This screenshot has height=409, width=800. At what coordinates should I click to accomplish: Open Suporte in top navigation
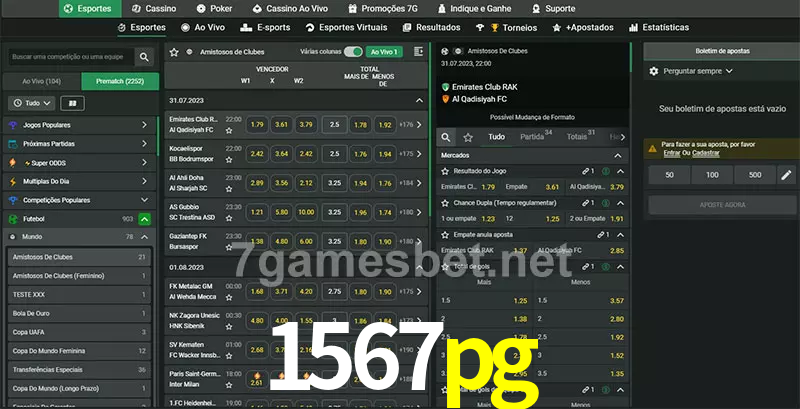coord(553,9)
